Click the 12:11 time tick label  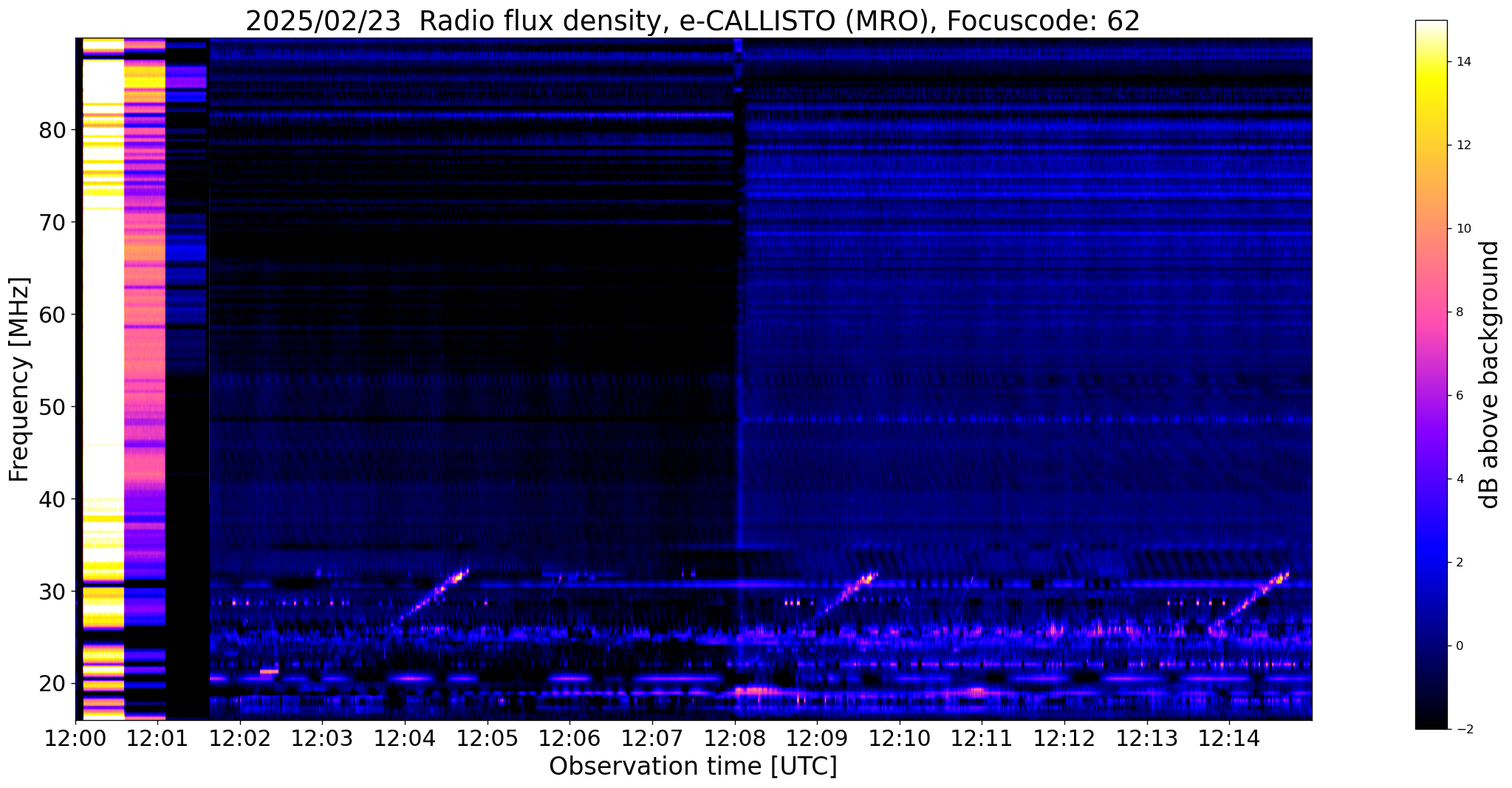tap(981, 739)
